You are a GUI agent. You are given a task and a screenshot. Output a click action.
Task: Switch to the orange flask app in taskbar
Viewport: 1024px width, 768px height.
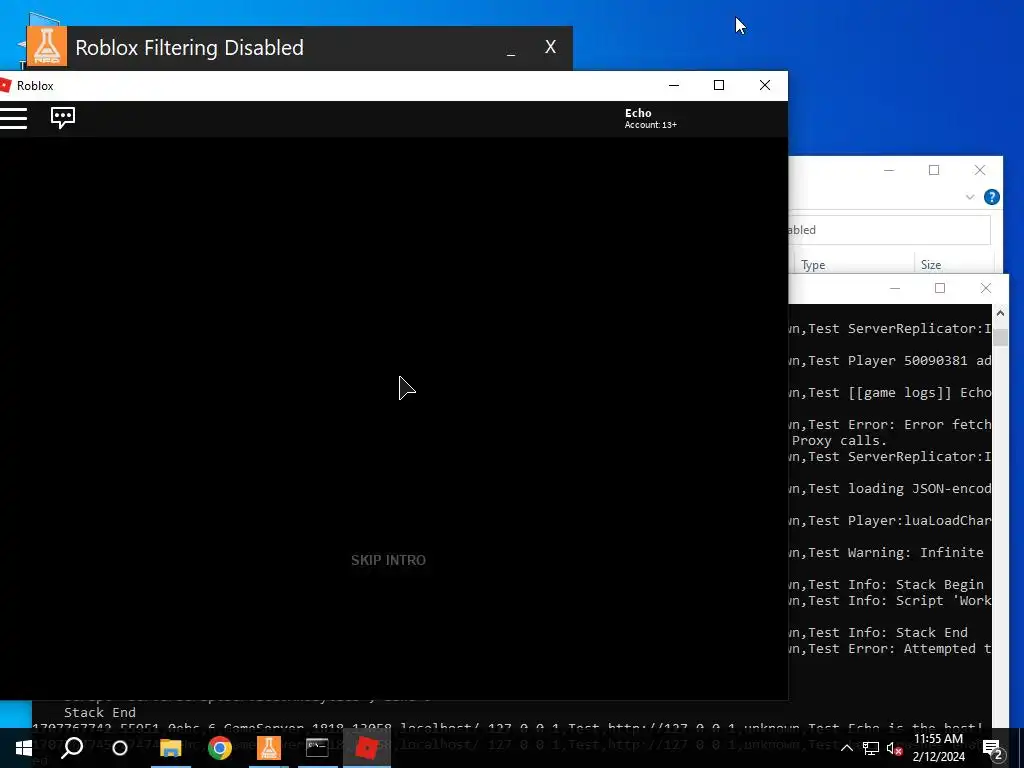268,748
